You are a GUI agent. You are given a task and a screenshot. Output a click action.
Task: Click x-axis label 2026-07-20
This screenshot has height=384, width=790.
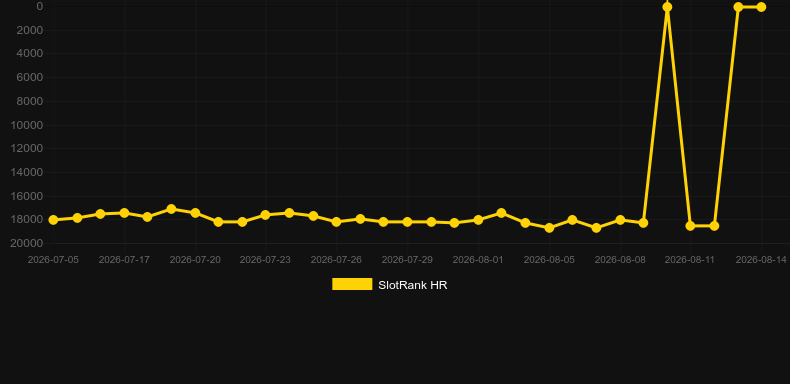click(195, 260)
